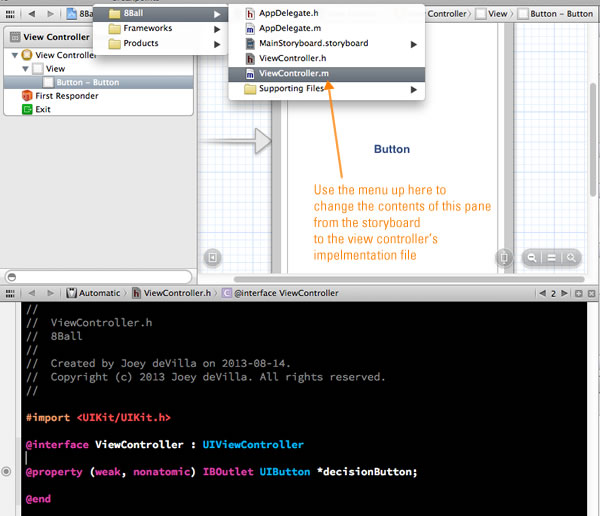Click the Button - Button breadcrumb in the jump bar

pyautogui.click(x=556, y=14)
